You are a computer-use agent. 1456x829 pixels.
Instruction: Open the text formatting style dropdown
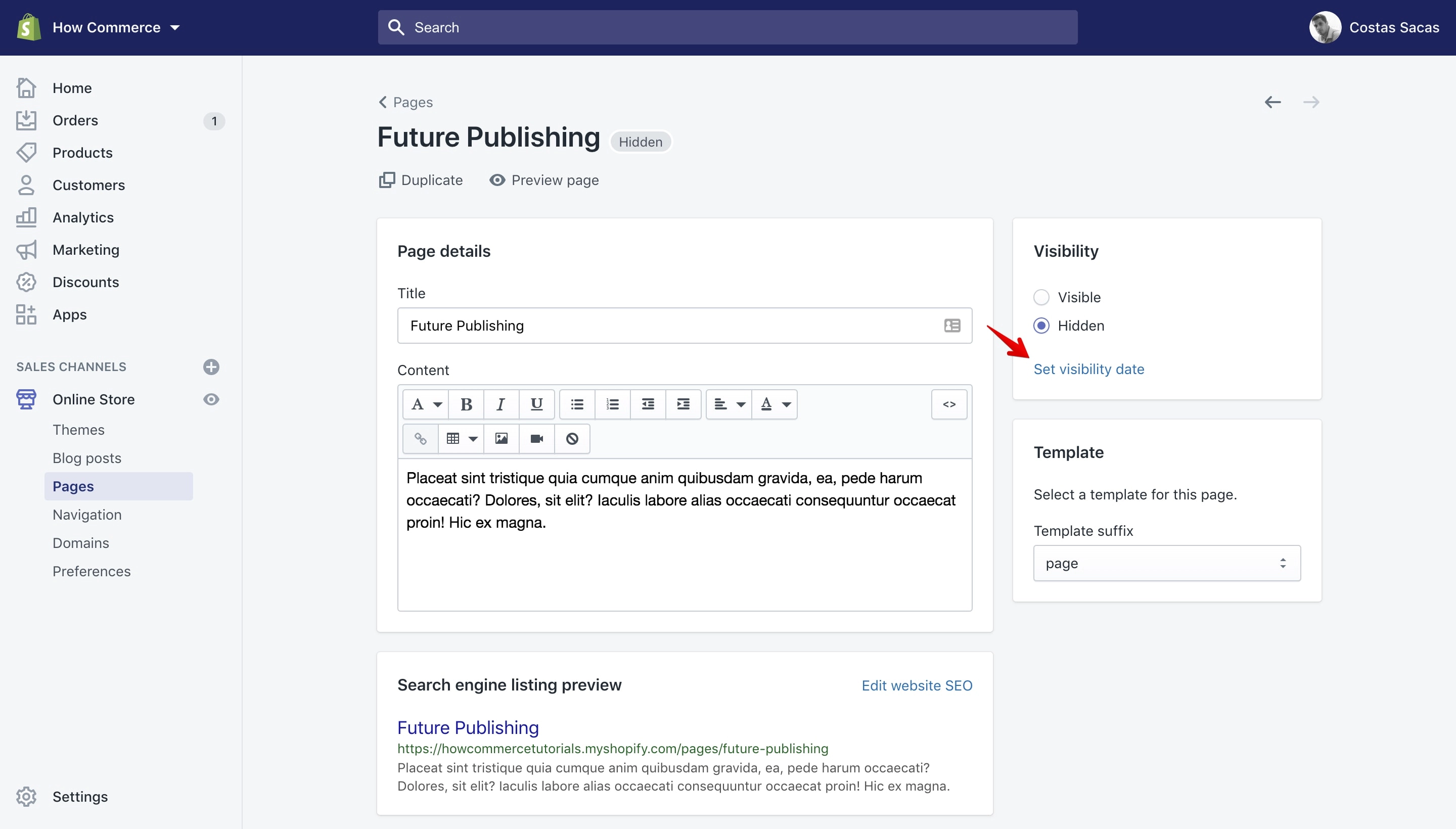coord(425,404)
